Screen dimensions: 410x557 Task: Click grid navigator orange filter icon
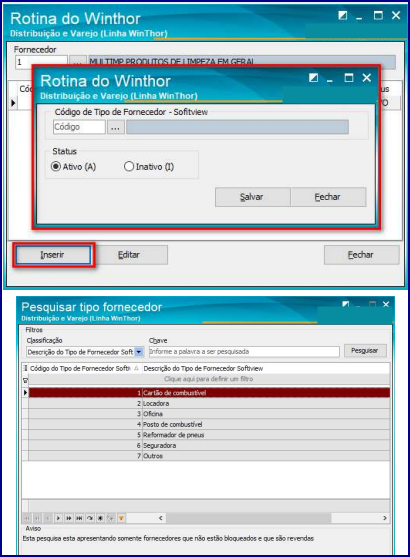pyautogui.click(x=122, y=518)
